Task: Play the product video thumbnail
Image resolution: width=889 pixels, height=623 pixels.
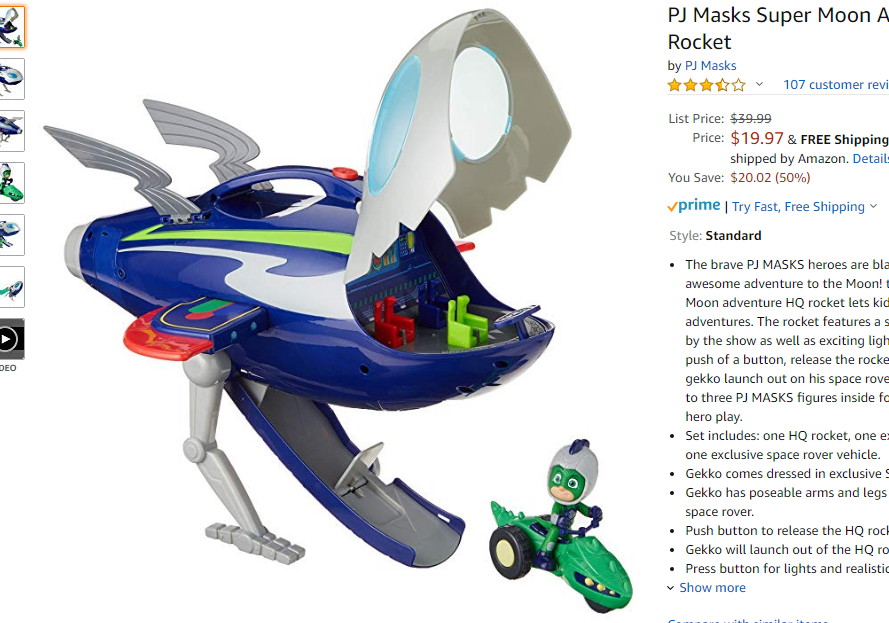Action: click(x=11, y=340)
